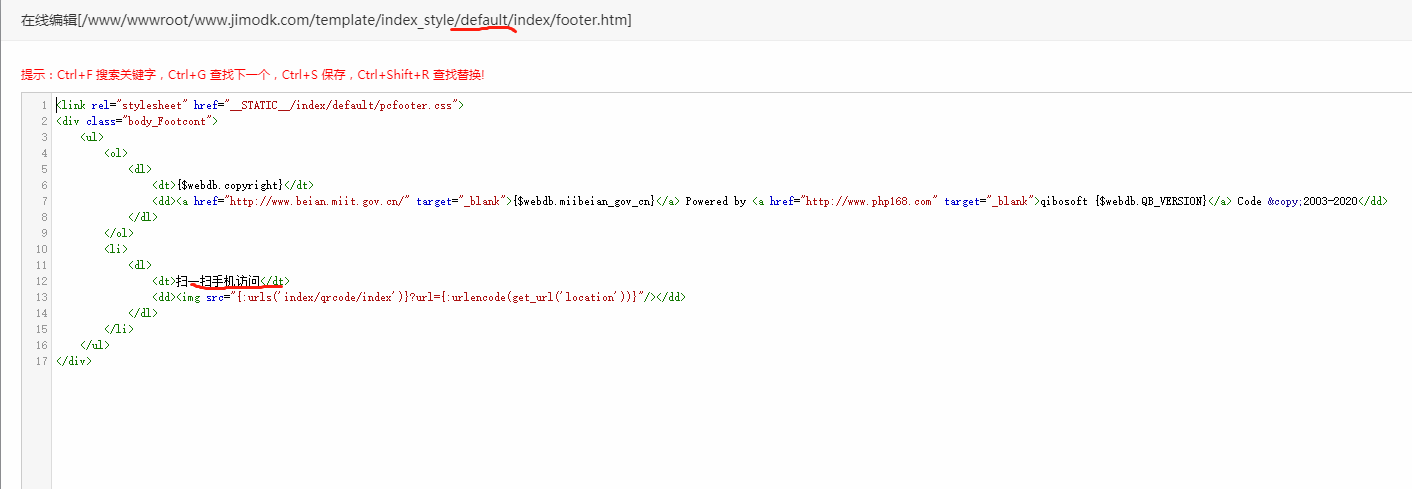The width and height of the screenshot is (1412, 489).
Task: Click the red 提示 shortcut hint text
Action: [252, 75]
